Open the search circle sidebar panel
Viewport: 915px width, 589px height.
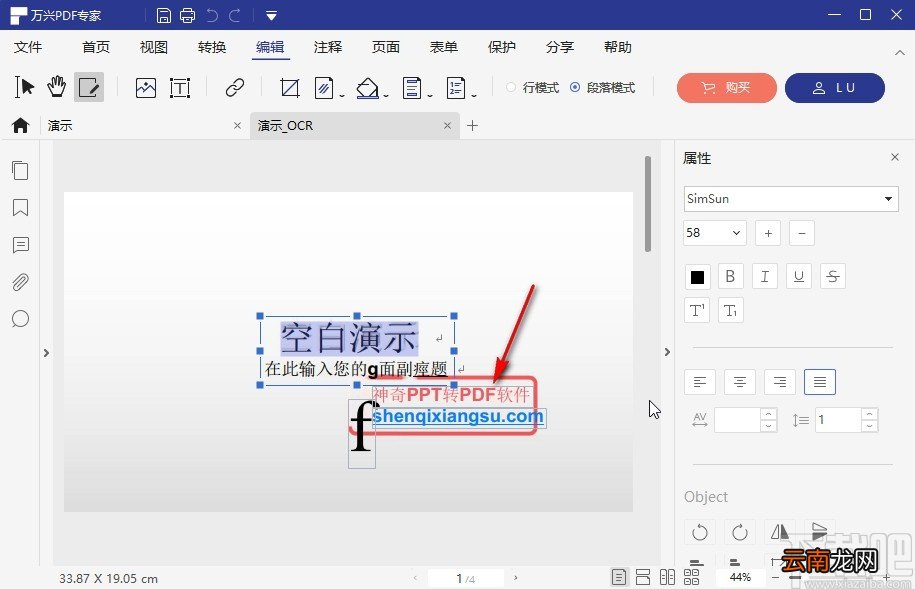pos(20,319)
